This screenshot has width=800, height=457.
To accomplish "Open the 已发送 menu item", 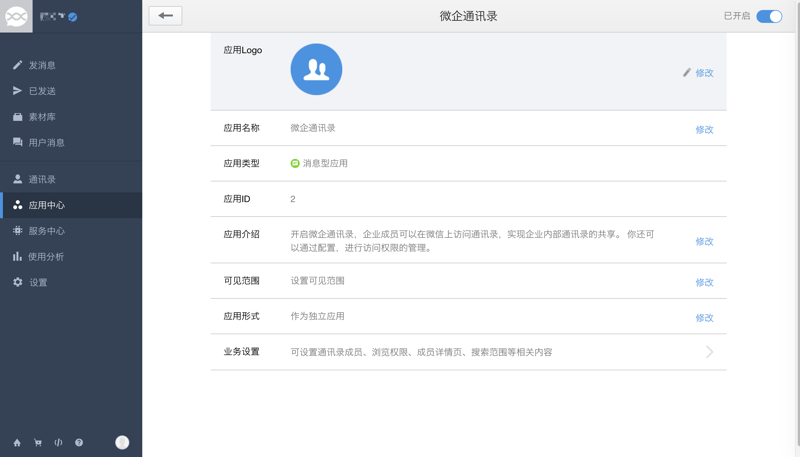I will point(71,91).
